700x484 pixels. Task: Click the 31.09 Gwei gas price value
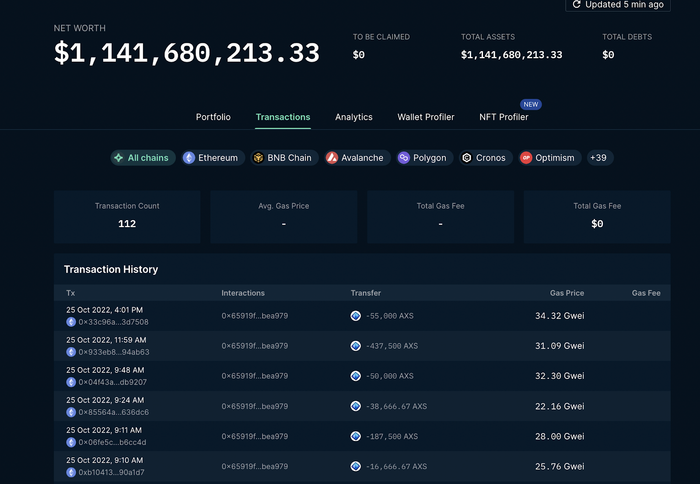pos(559,346)
